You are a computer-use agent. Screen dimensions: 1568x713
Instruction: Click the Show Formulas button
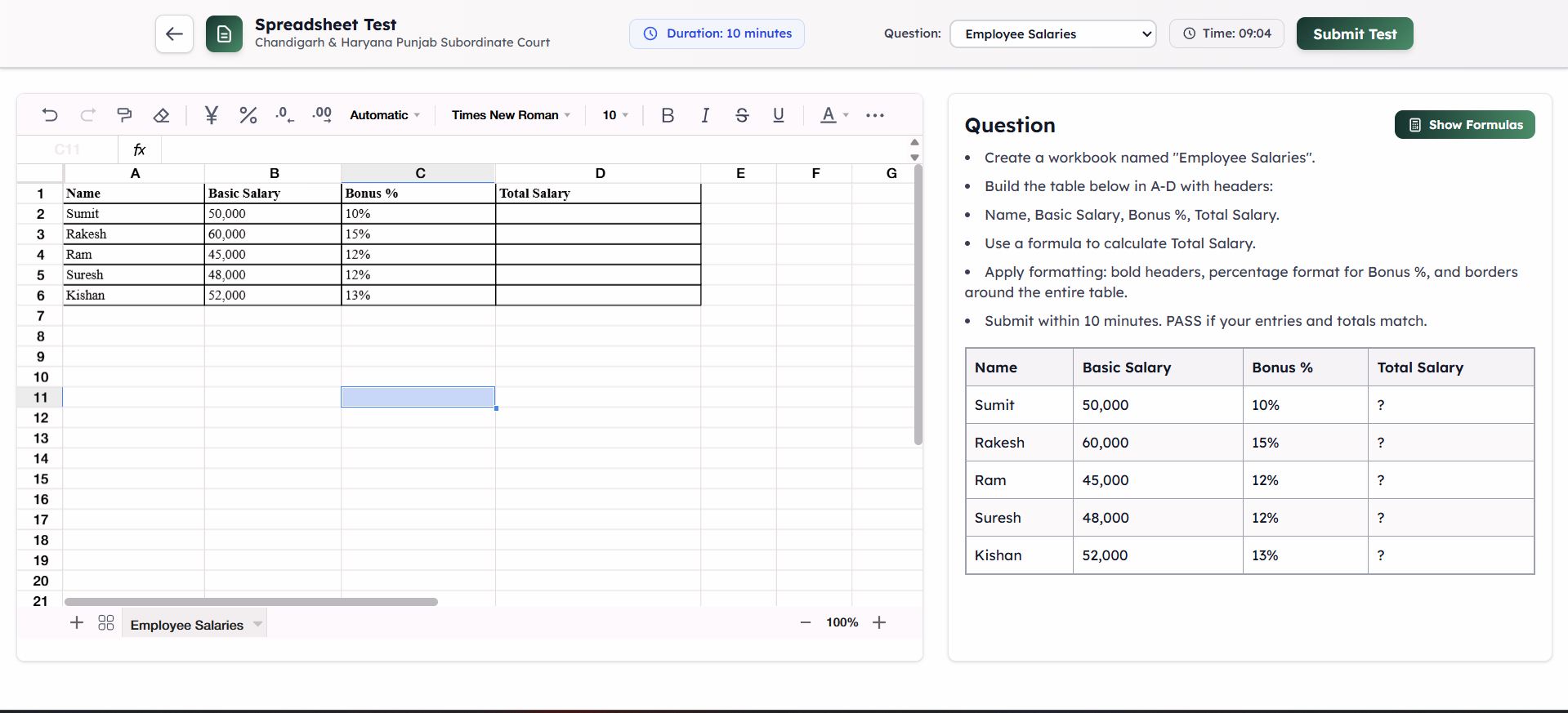(1465, 125)
